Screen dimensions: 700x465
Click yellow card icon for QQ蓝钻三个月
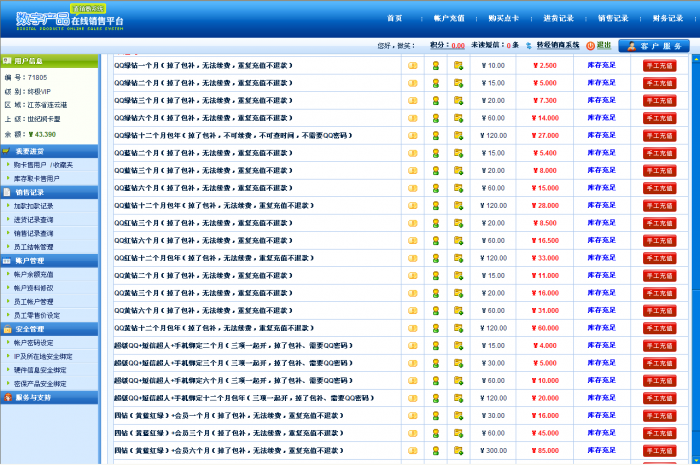pos(412,170)
